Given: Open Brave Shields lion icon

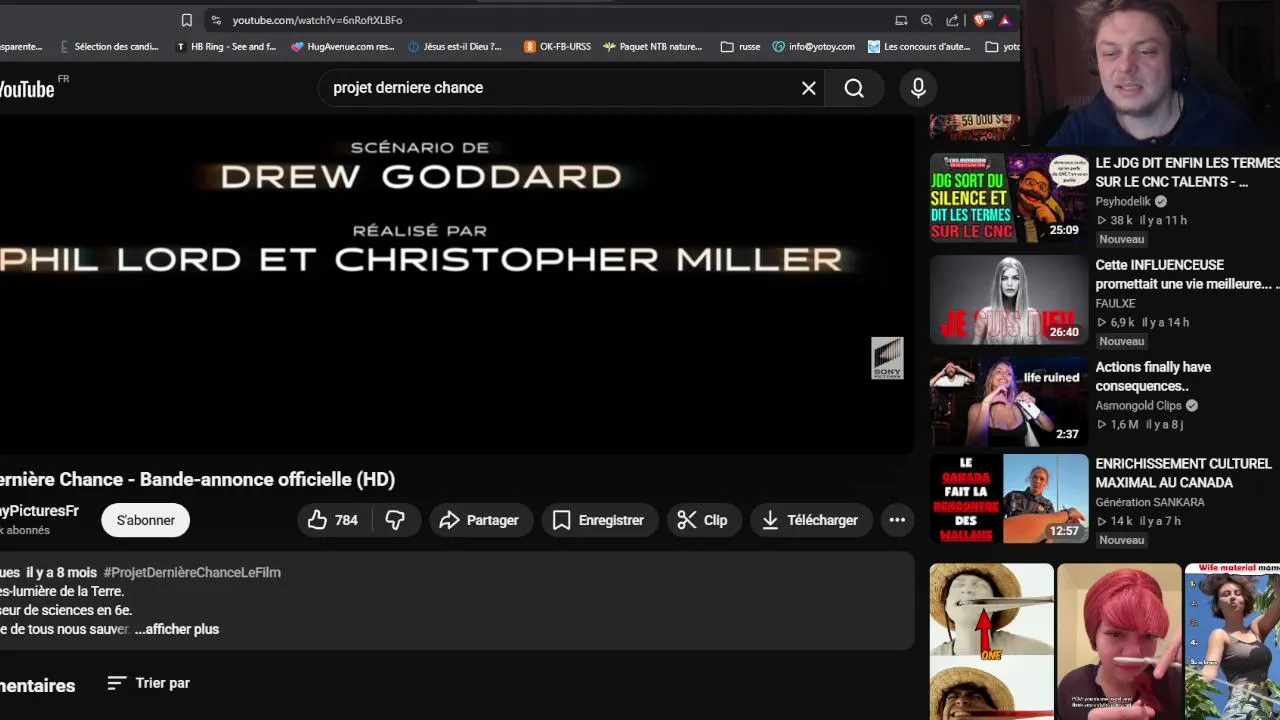Looking at the screenshot, I should [980, 20].
